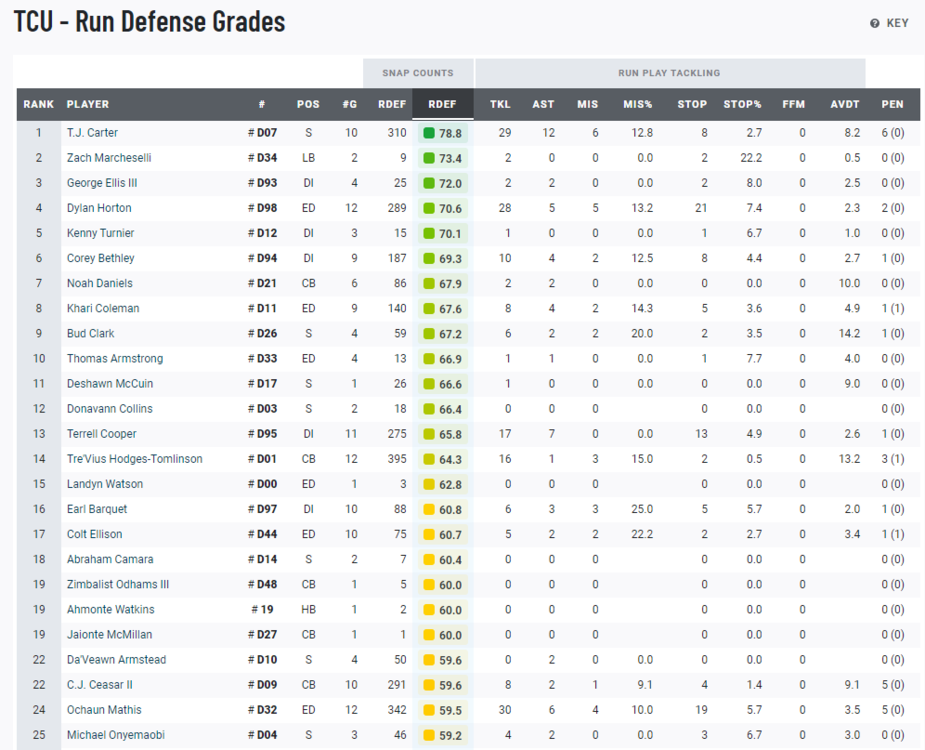
Task: Click the SNAP COUNTS group header
Action: [x=417, y=73]
